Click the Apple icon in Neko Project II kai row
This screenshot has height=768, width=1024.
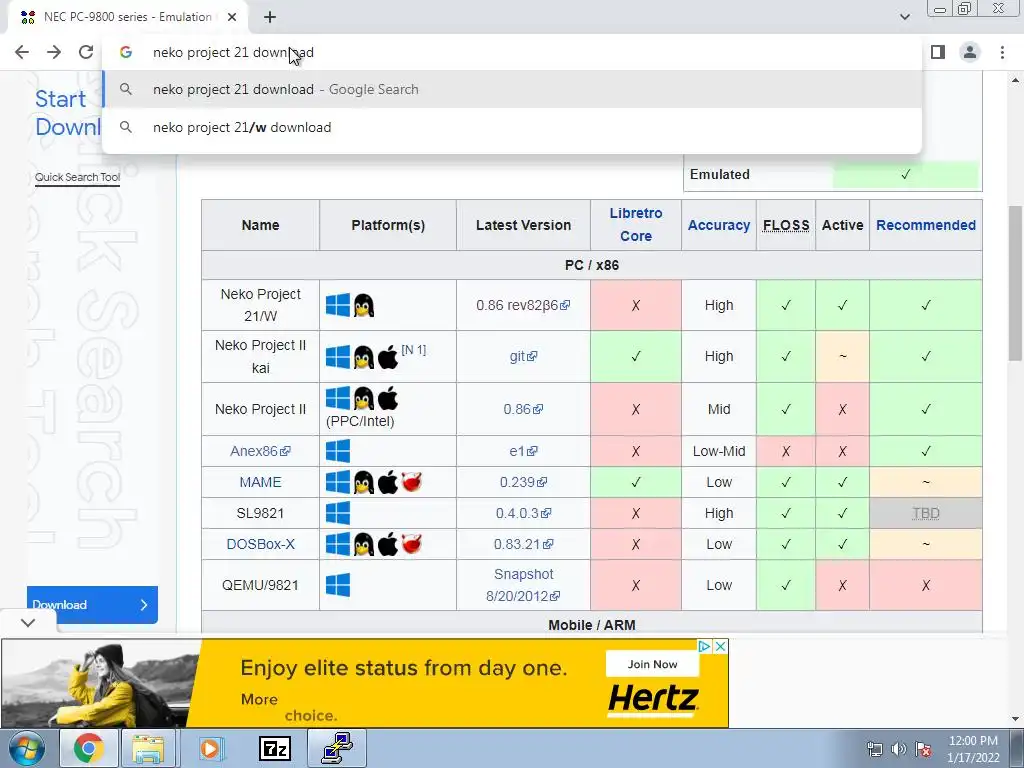(x=388, y=357)
